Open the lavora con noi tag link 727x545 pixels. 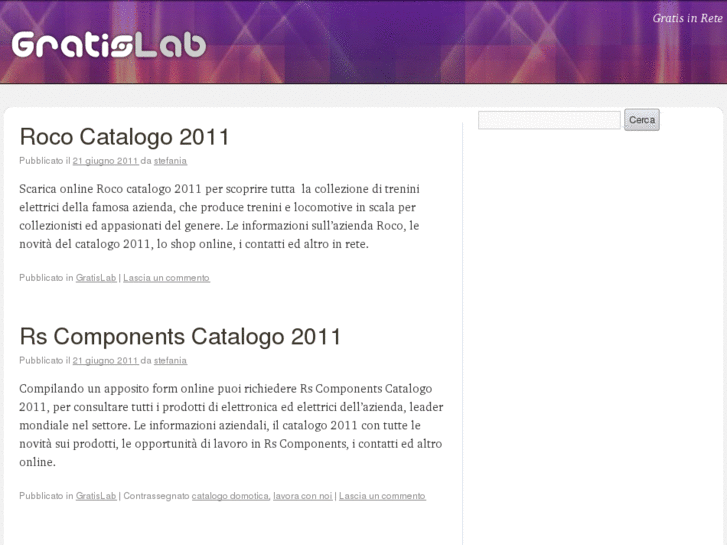302,496
